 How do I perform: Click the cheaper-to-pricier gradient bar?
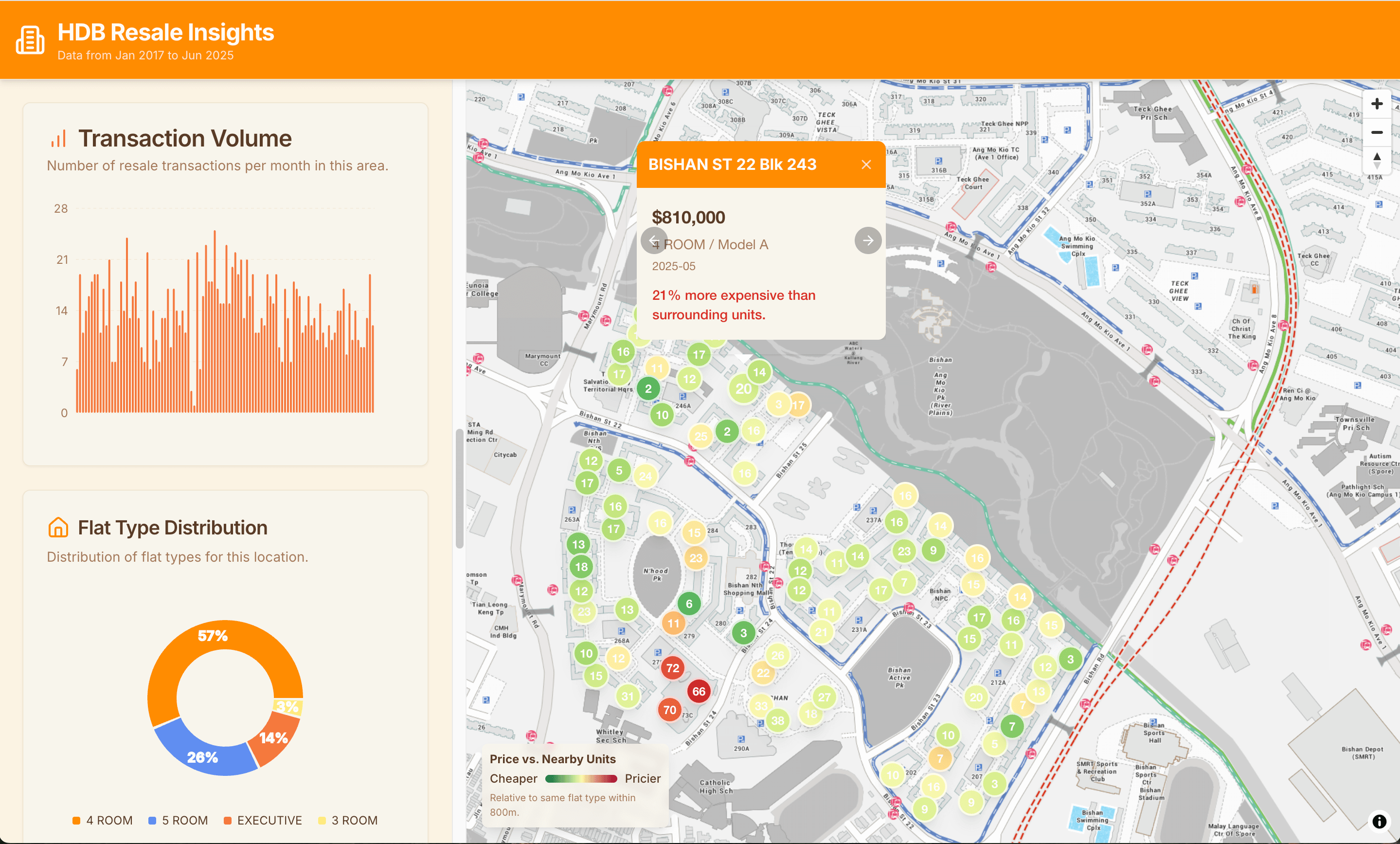click(x=581, y=779)
